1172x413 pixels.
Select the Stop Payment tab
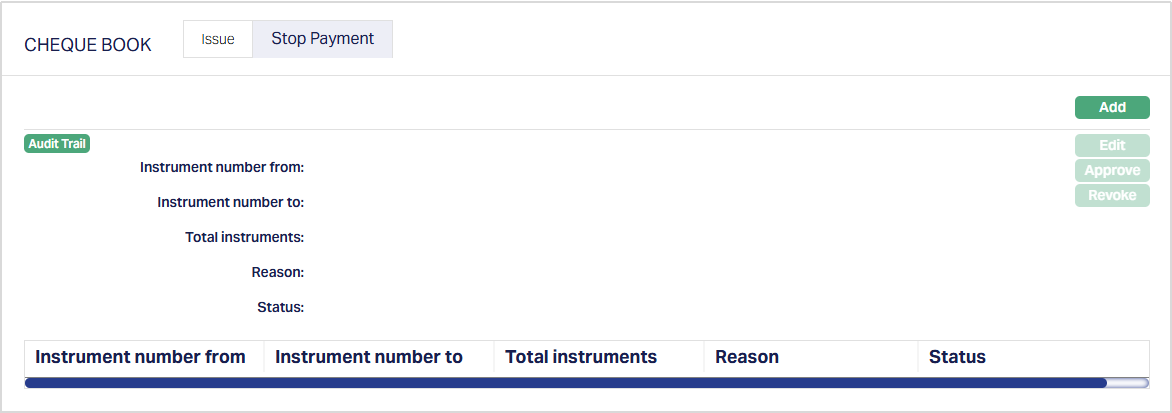(322, 39)
